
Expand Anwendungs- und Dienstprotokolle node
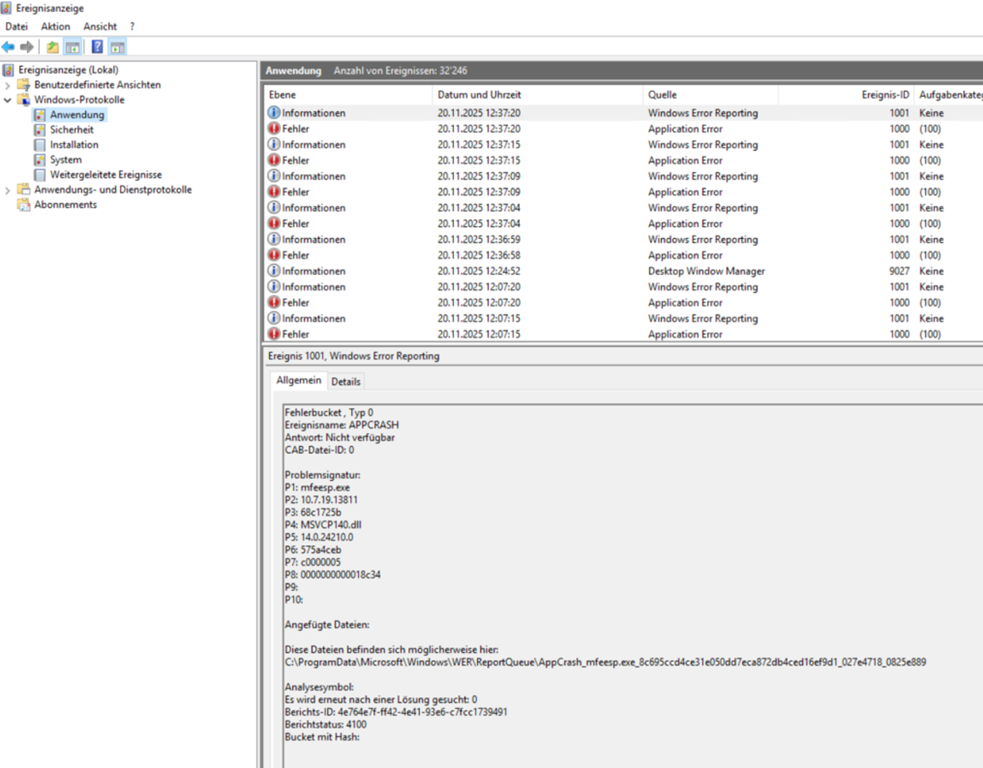(x=9, y=190)
